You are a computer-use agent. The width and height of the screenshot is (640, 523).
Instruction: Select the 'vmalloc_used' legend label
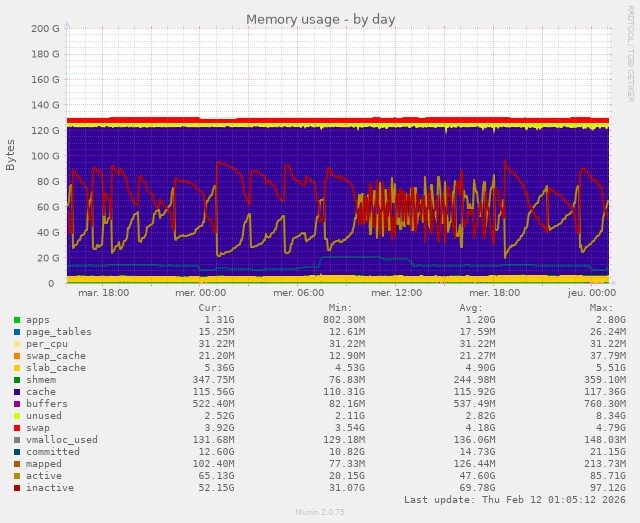62,440
